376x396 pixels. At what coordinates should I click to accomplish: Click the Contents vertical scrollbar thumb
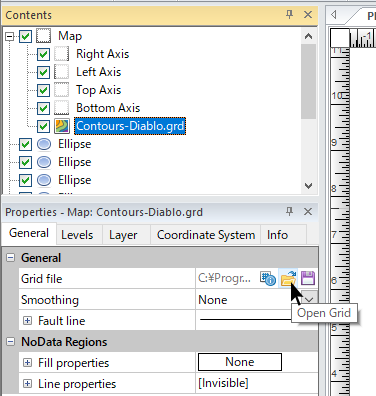(x=308, y=81)
